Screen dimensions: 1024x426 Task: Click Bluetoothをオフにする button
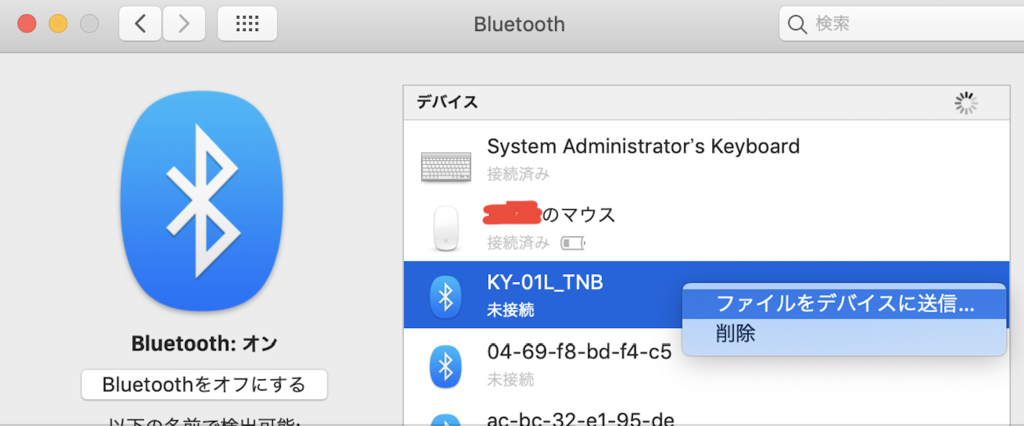(204, 384)
